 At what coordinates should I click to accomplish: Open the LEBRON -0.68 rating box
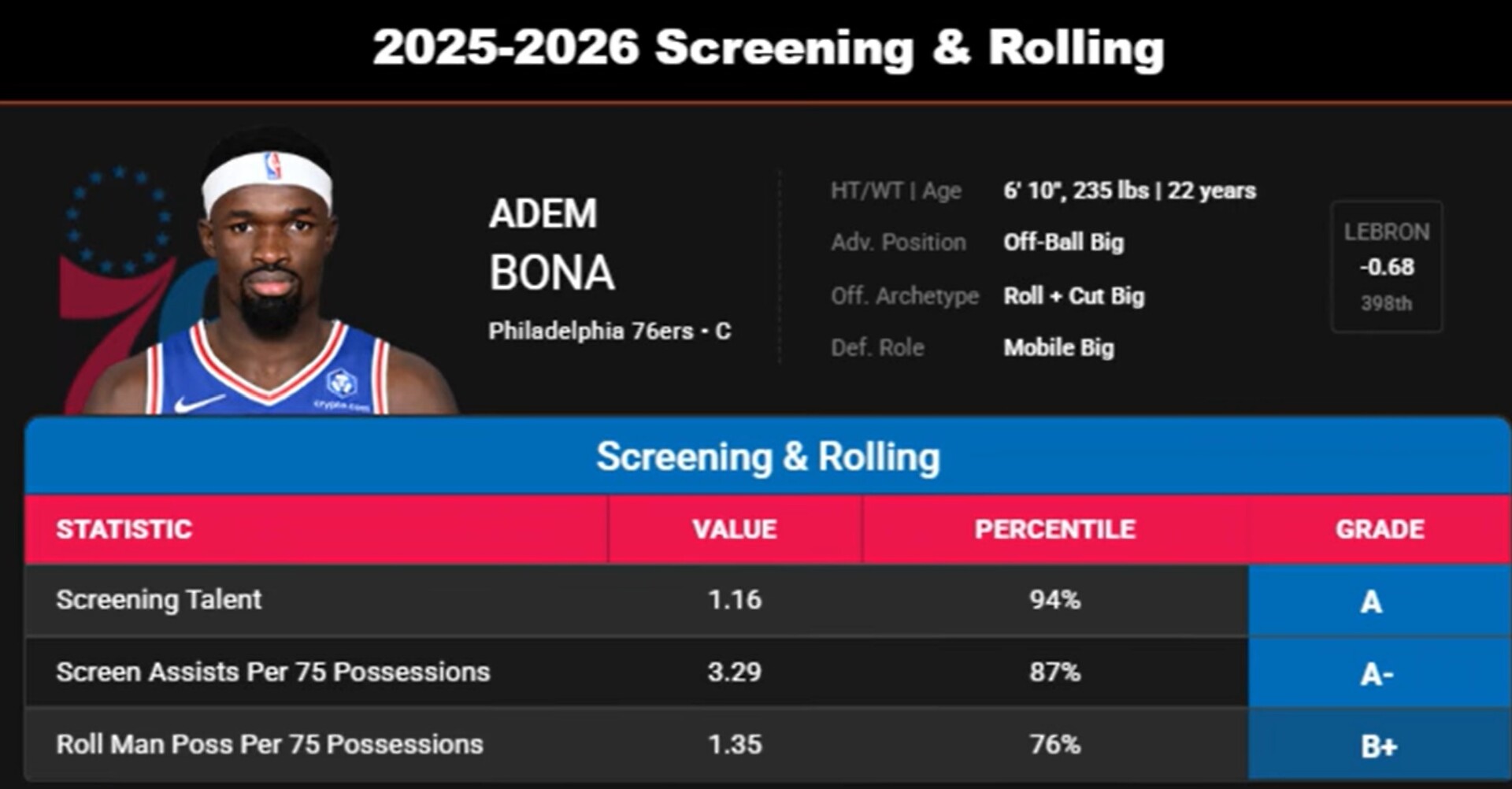(x=1387, y=266)
